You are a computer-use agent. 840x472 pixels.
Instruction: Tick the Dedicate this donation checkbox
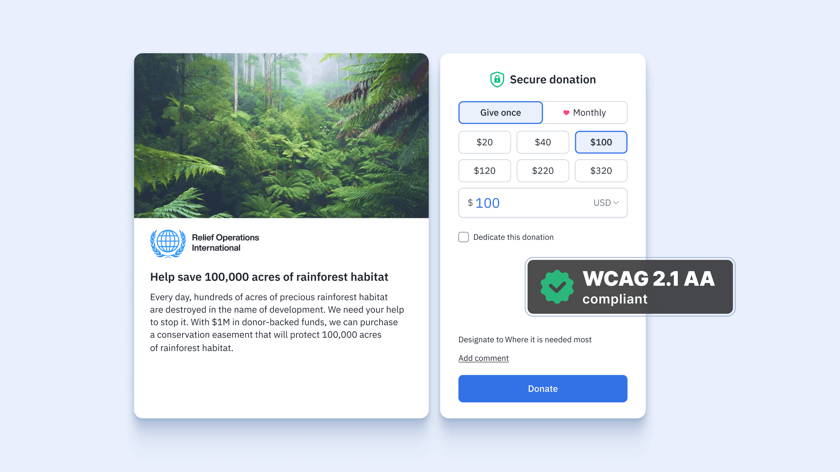[x=463, y=237]
